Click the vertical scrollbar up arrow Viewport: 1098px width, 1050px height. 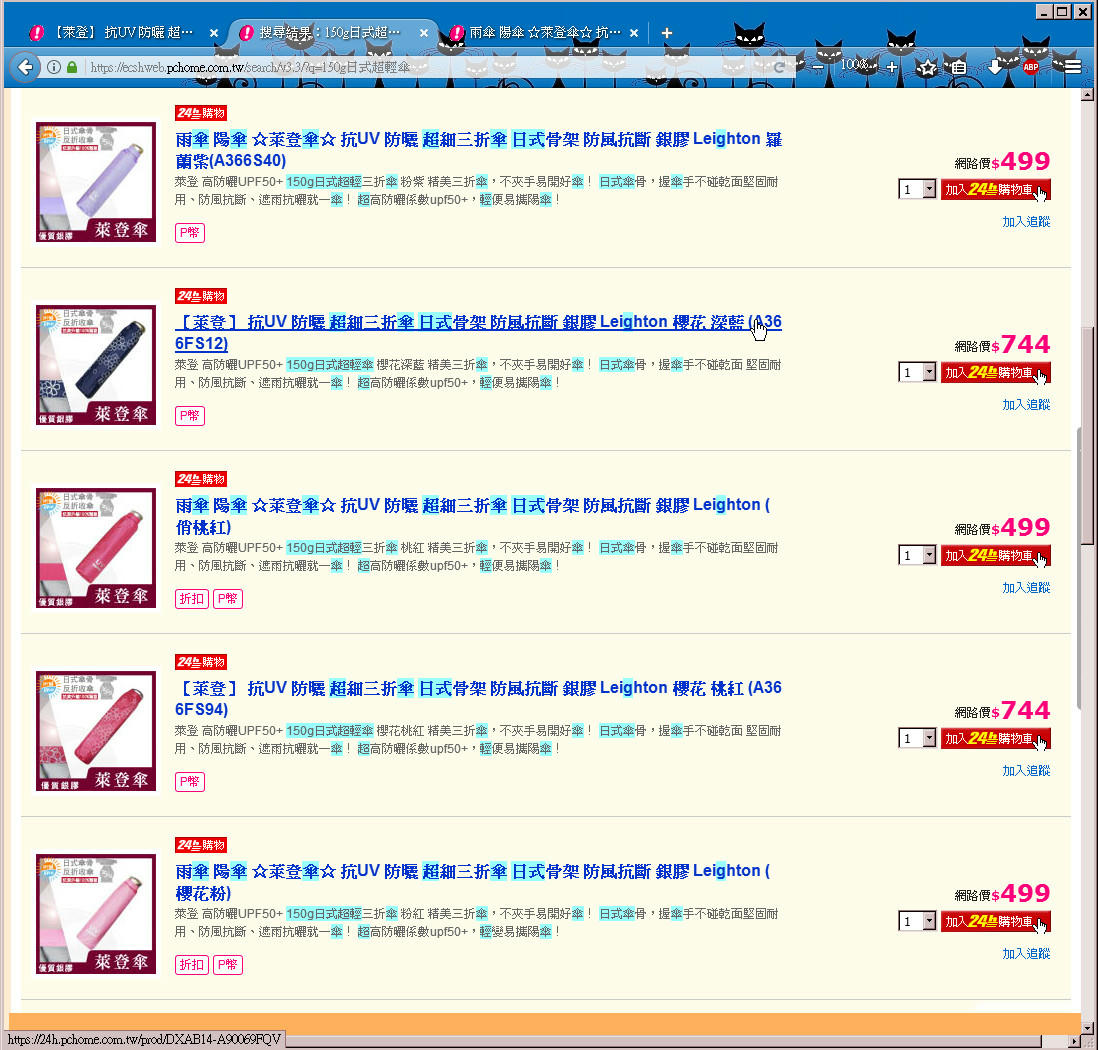[1087, 95]
